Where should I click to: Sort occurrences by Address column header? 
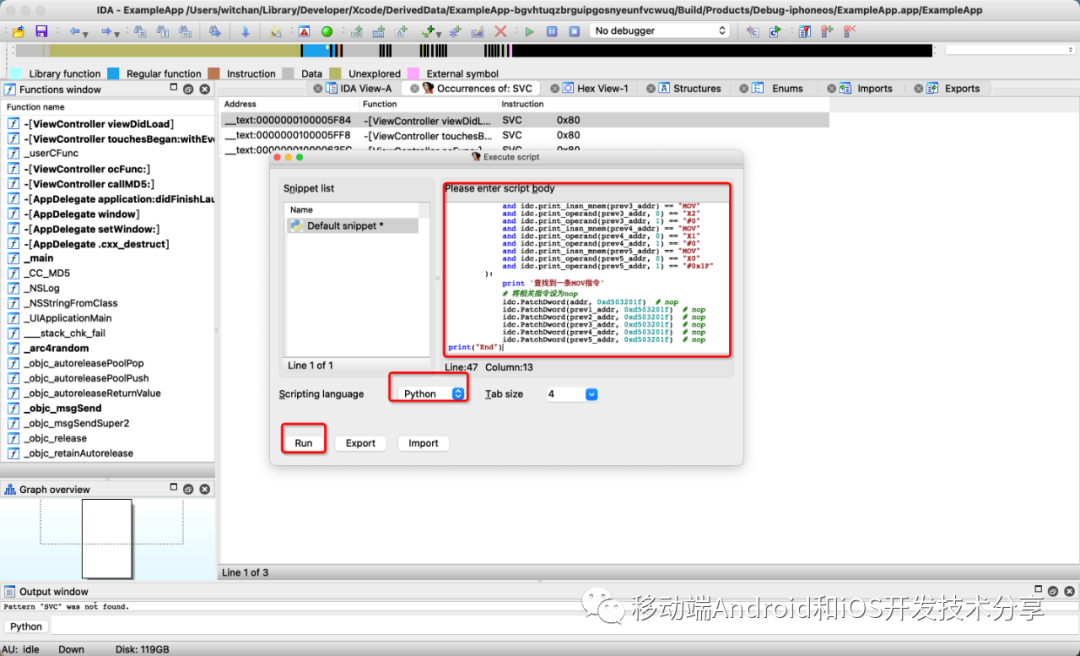coord(291,104)
